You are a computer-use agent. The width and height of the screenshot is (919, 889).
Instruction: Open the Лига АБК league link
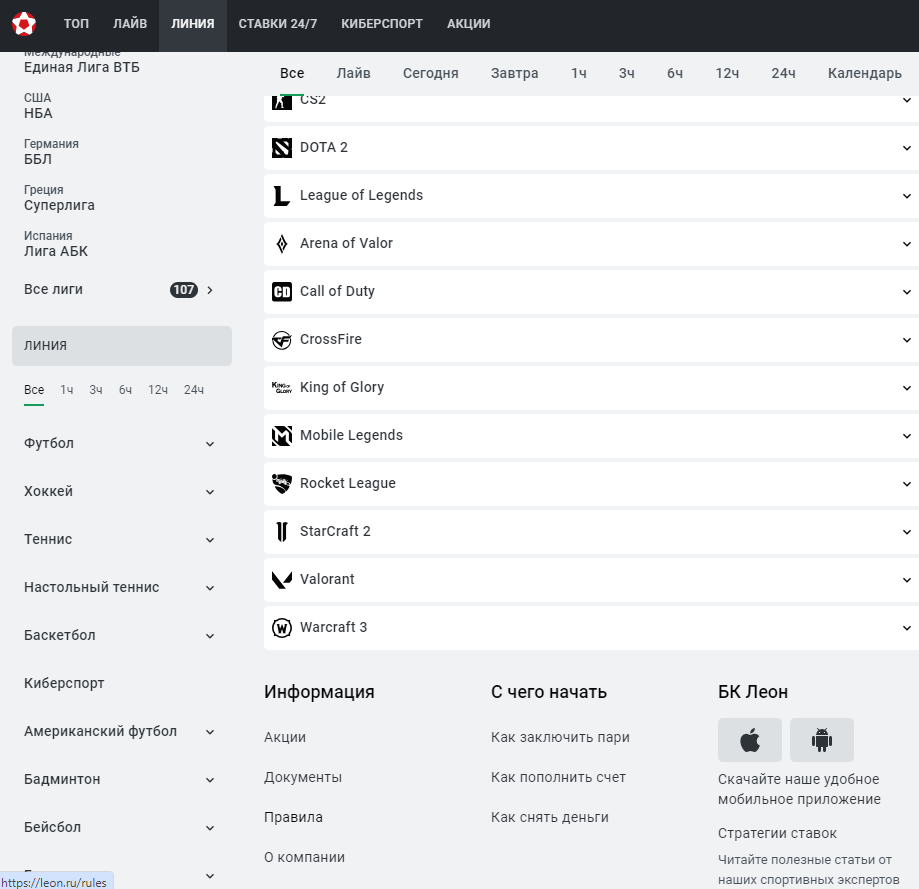coord(56,251)
